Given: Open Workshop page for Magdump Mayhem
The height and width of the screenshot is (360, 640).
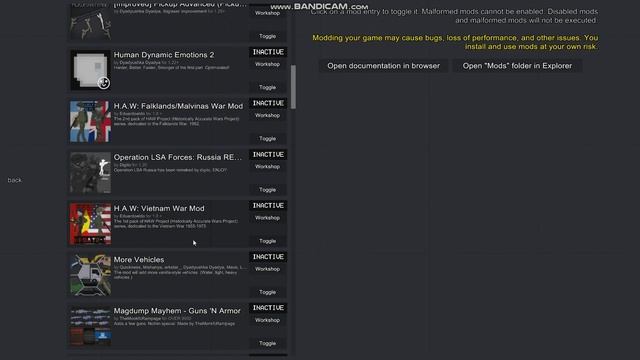Looking at the screenshot, I should click(x=268, y=320).
